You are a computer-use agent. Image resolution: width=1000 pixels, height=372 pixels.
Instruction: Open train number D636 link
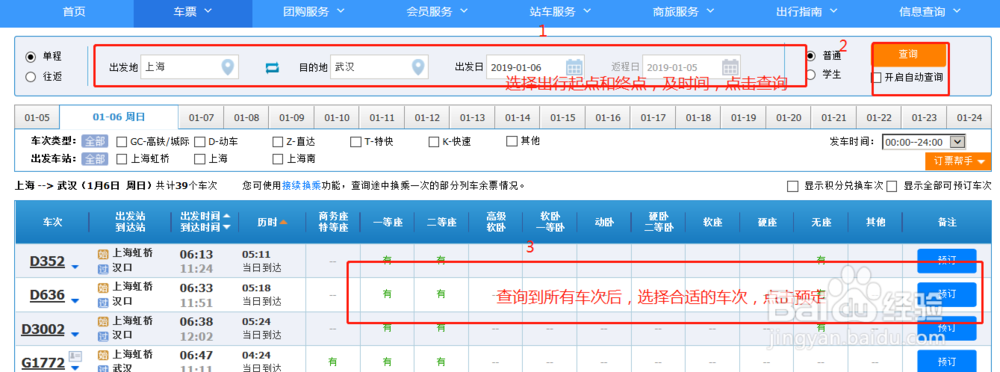[x=47, y=295]
